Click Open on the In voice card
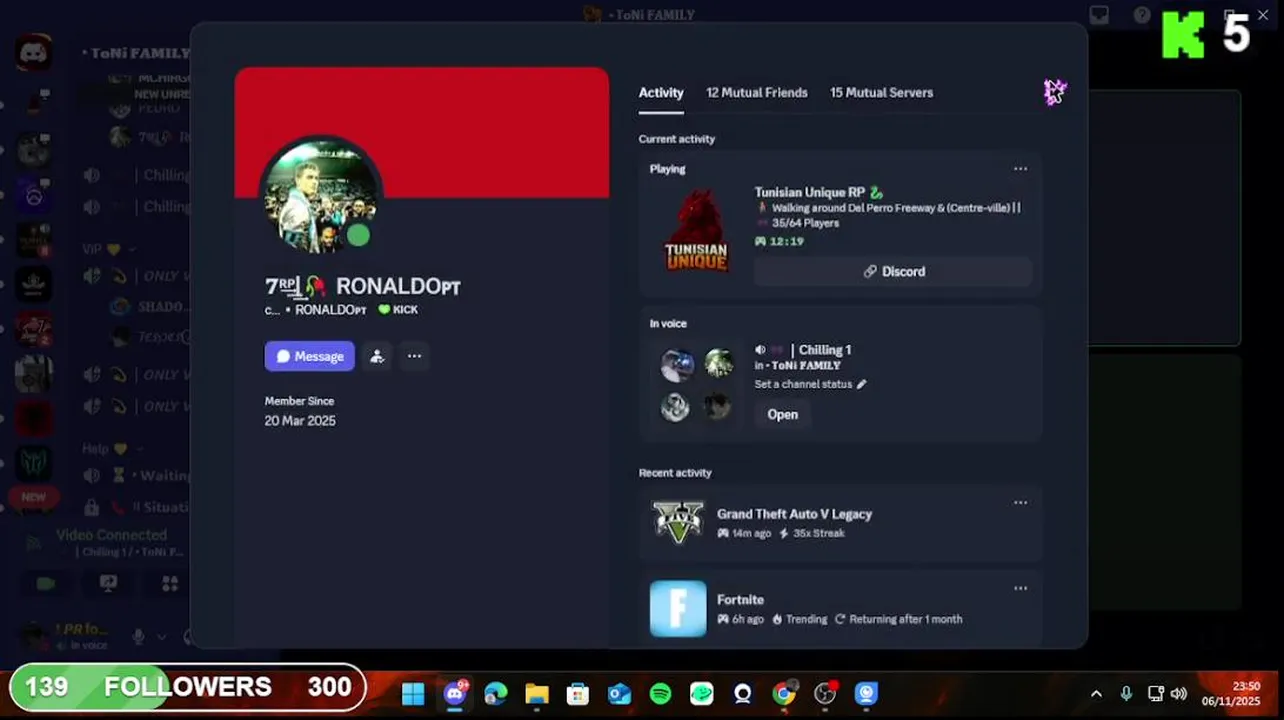The height and width of the screenshot is (720, 1284). point(782,414)
